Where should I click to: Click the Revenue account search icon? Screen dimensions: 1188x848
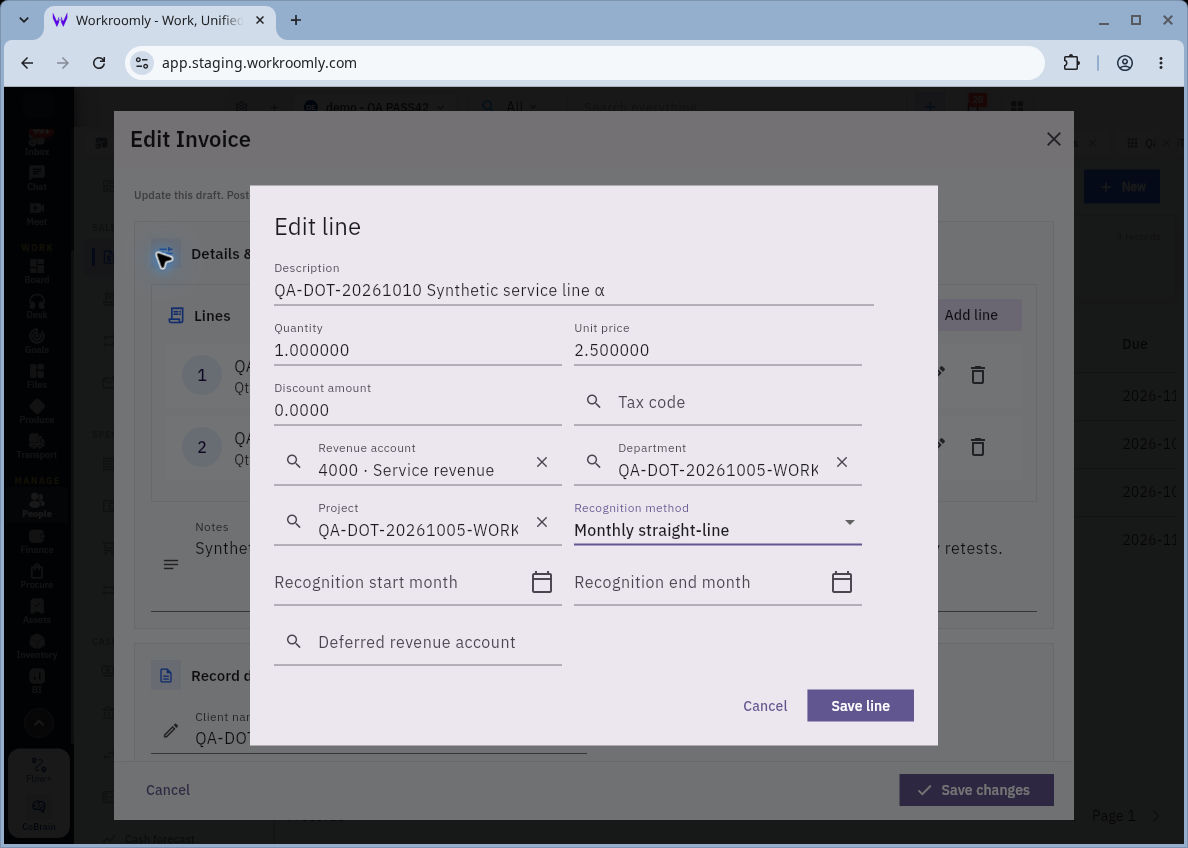click(294, 462)
